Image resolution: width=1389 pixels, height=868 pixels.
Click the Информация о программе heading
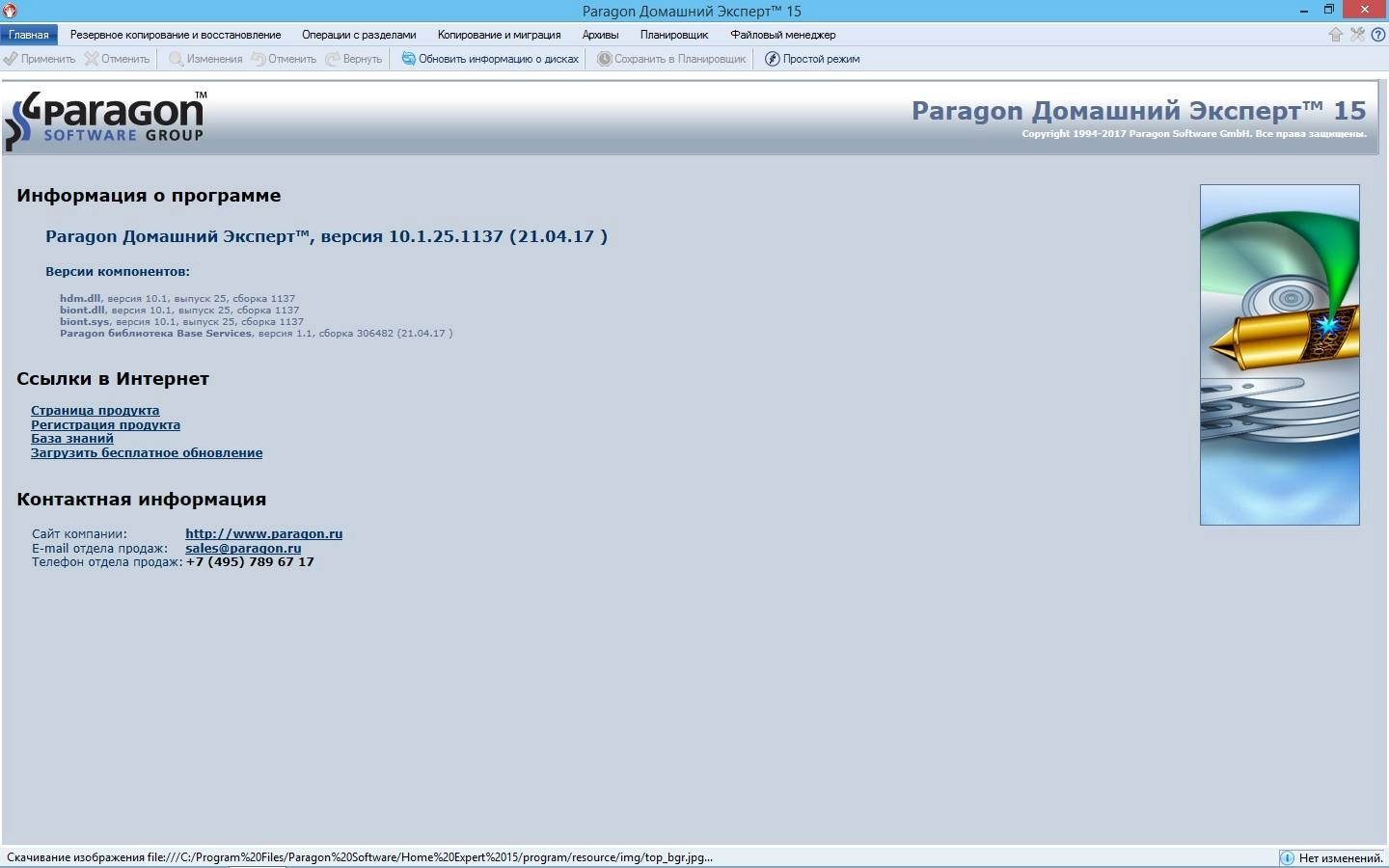(149, 196)
